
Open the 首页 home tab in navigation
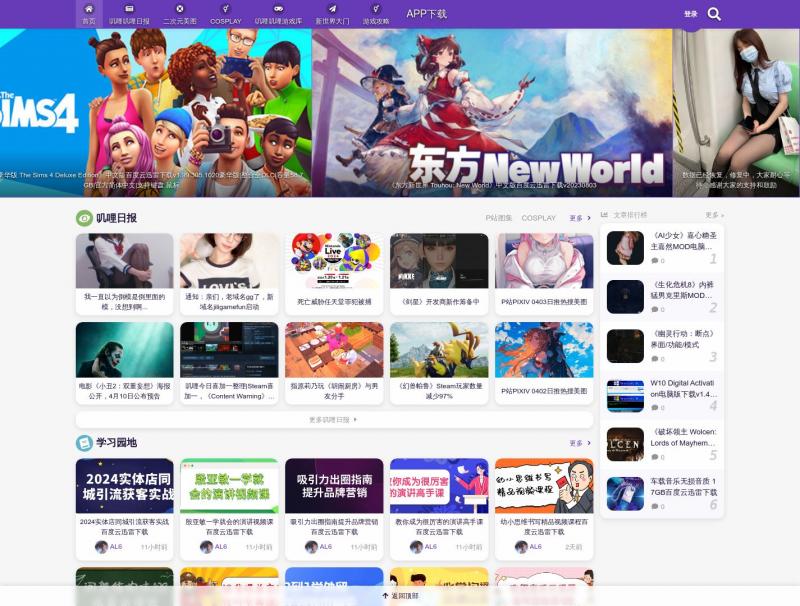89,14
